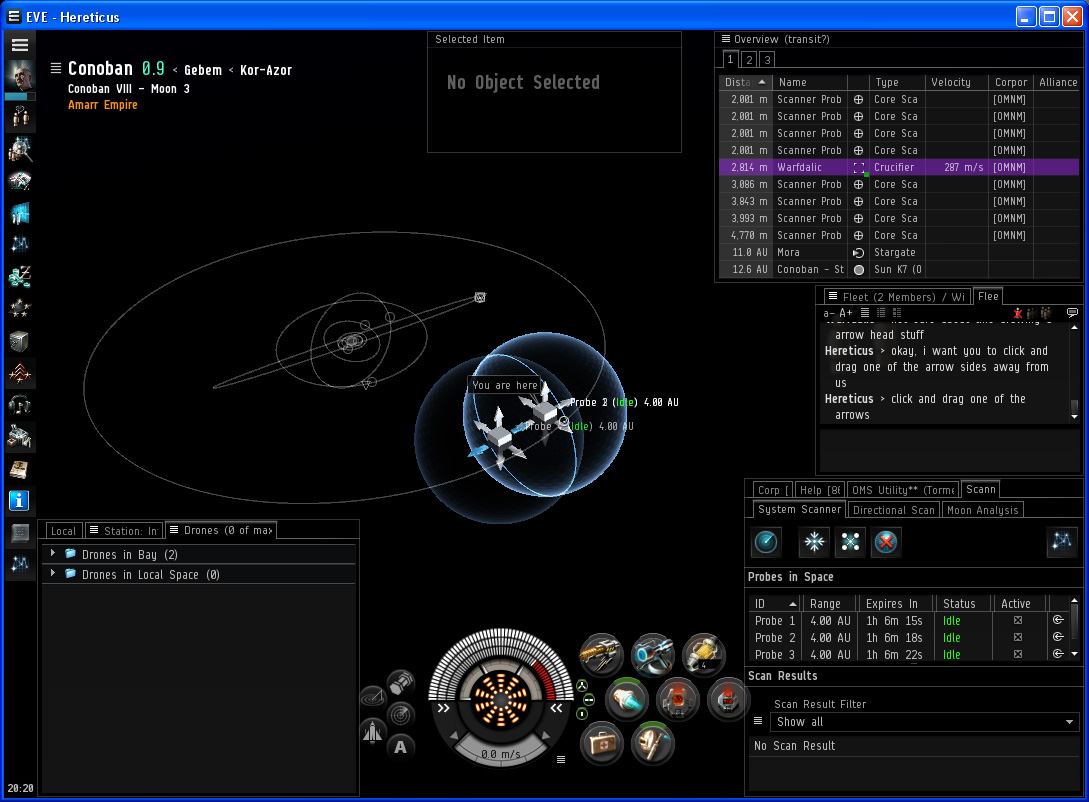
Task: Open the star map icon in sidebar
Action: pyautogui.click(x=19, y=244)
